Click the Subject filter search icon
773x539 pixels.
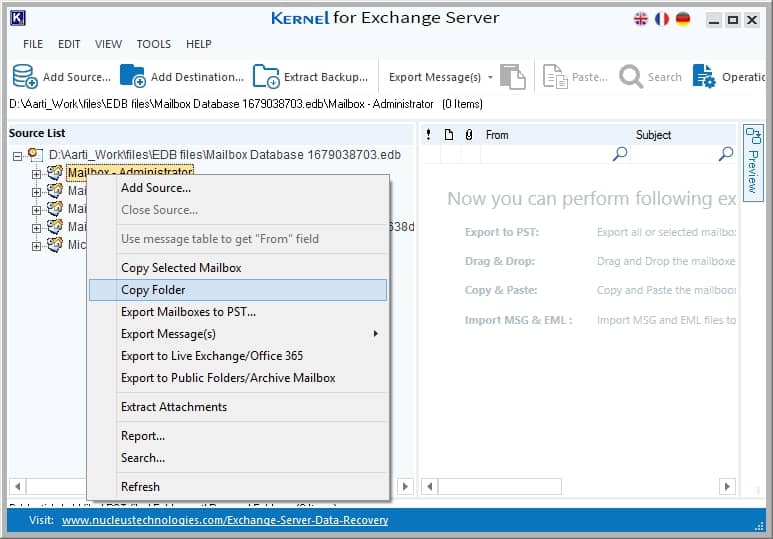click(726, 154)
